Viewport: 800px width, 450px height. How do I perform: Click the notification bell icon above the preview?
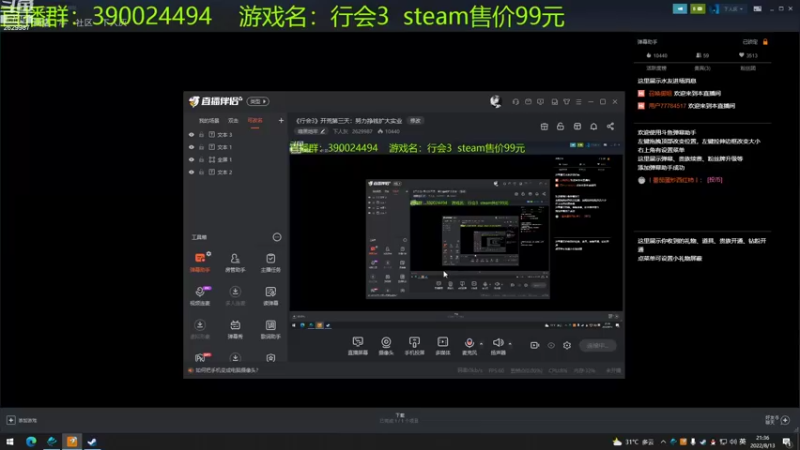(593, 126)
